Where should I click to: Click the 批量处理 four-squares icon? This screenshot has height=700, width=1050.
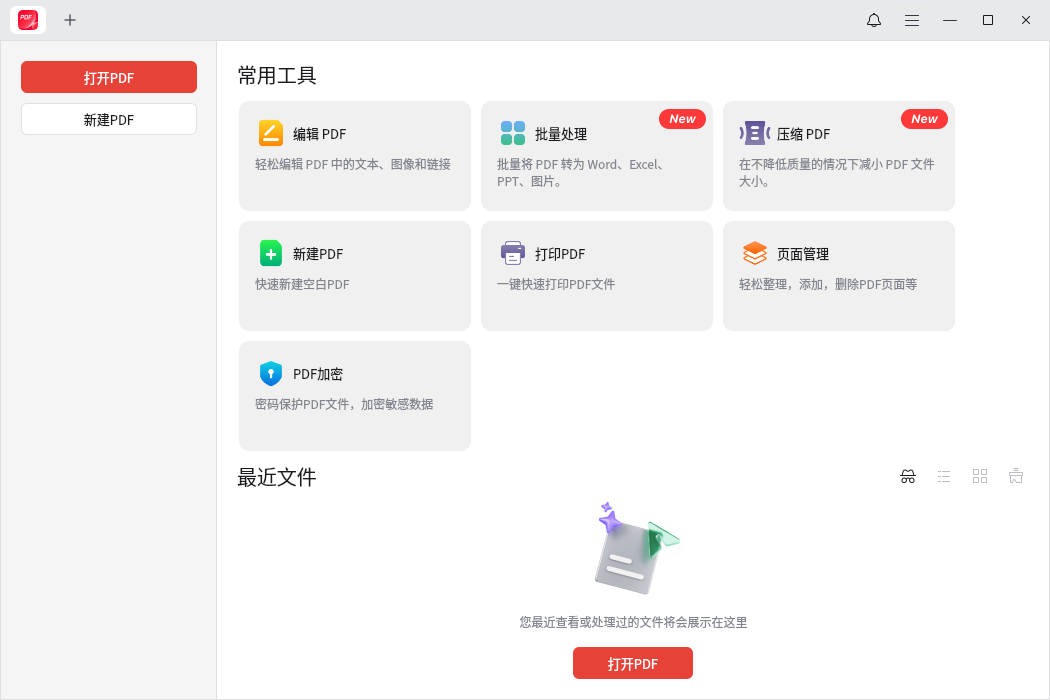(512, 133)
